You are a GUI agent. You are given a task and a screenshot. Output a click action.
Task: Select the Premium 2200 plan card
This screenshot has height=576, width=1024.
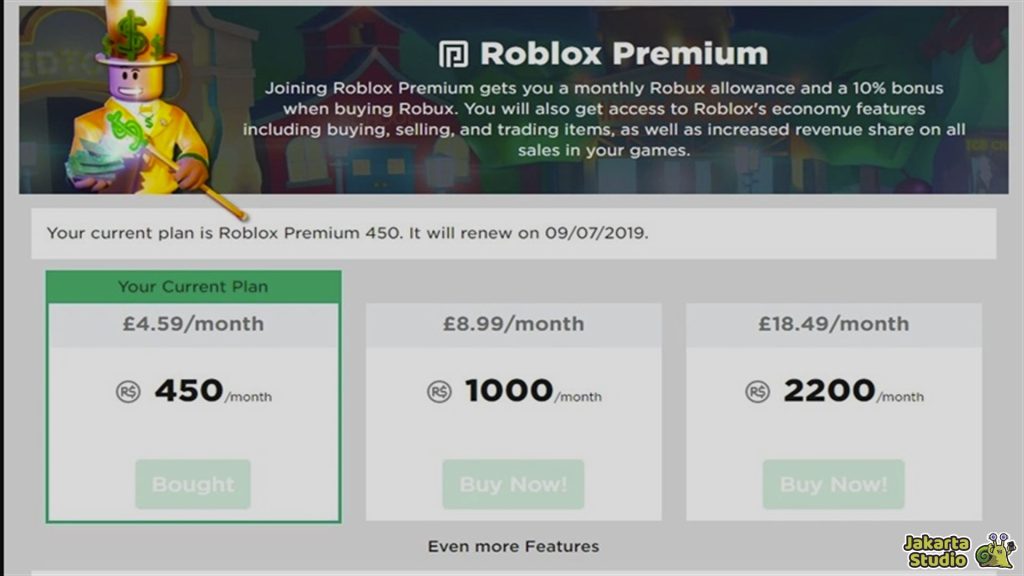pos(833,410)
